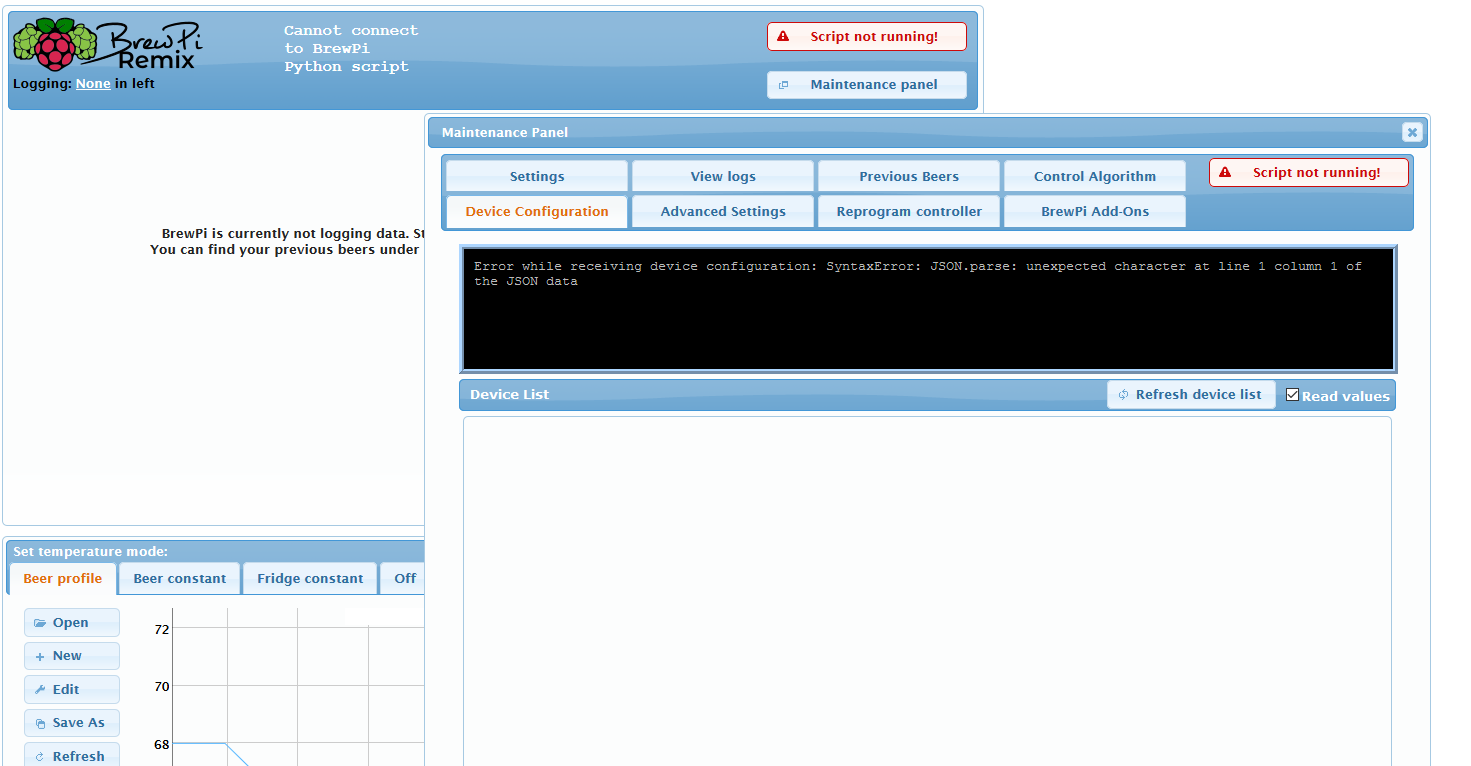Open the Reprogram controller tab
This screenshot has width=1471, height=766.
[x=909, y=212]
